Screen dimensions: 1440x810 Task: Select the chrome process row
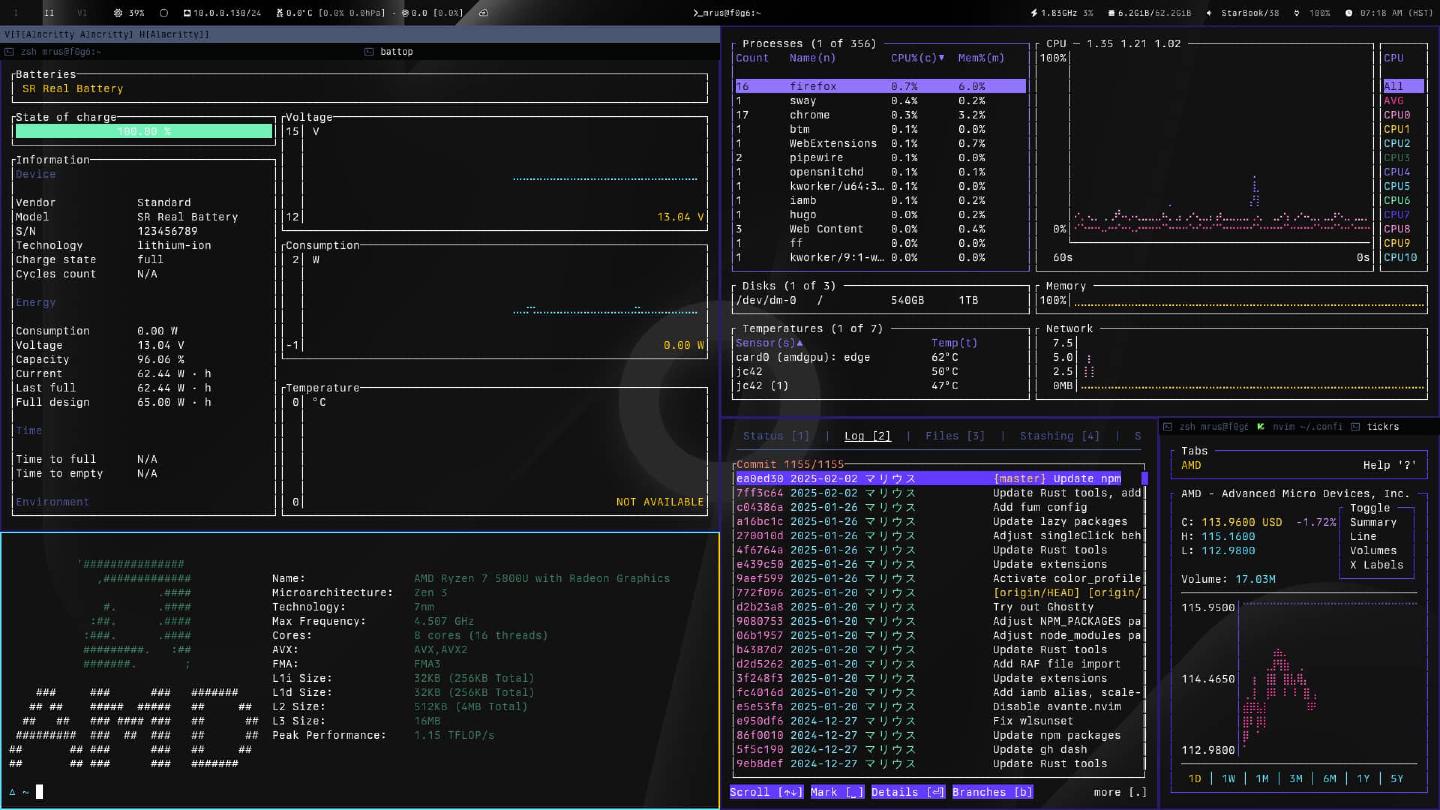point(880,115)
